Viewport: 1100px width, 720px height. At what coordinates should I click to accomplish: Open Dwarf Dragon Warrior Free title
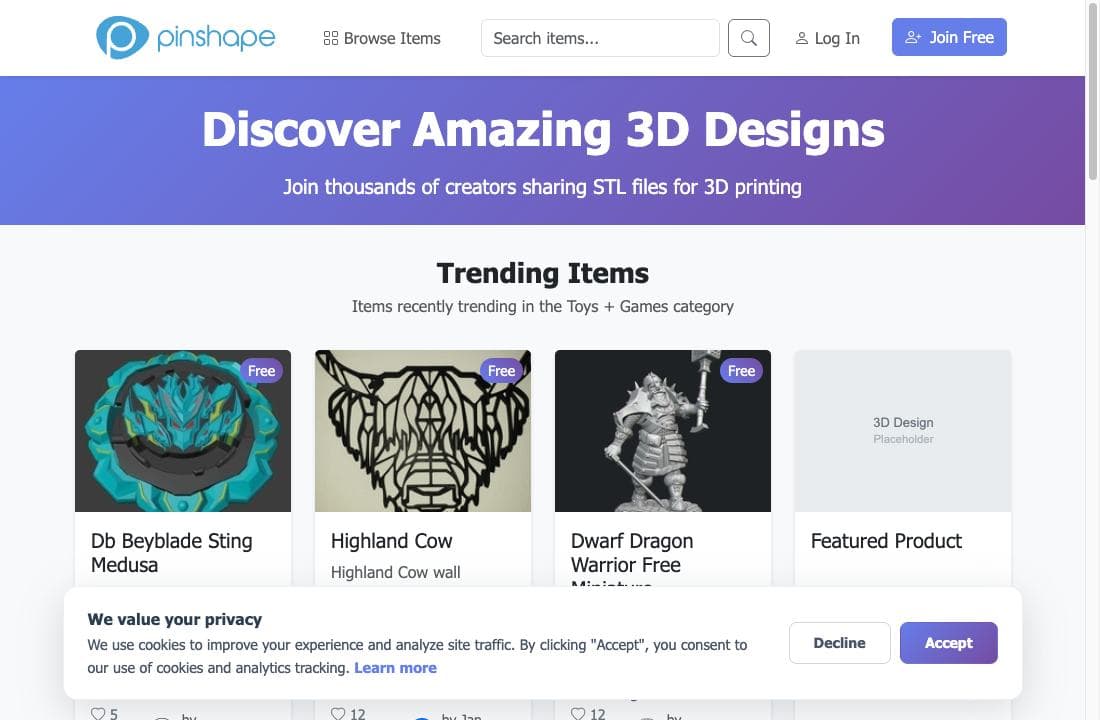[x=632, y=559]
